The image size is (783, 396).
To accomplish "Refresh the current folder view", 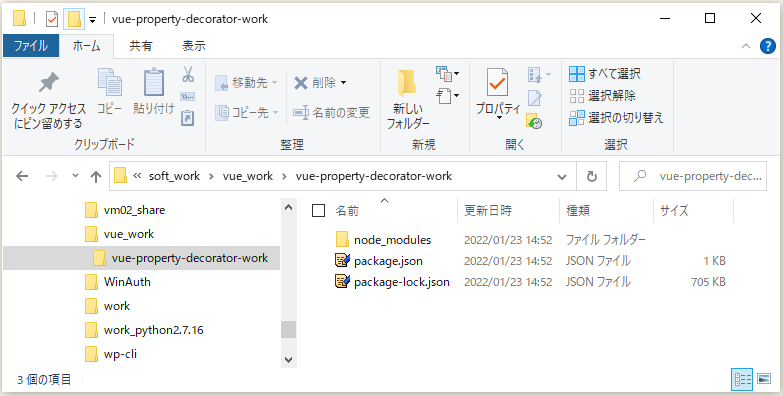I will [592, 176].
